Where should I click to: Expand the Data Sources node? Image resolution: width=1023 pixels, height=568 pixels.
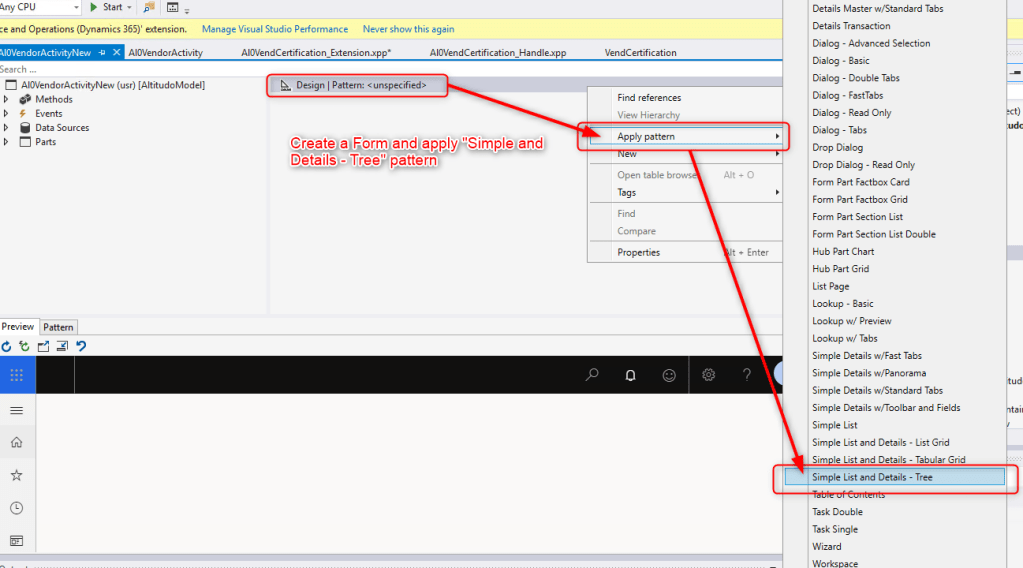(x=6, y=128)
